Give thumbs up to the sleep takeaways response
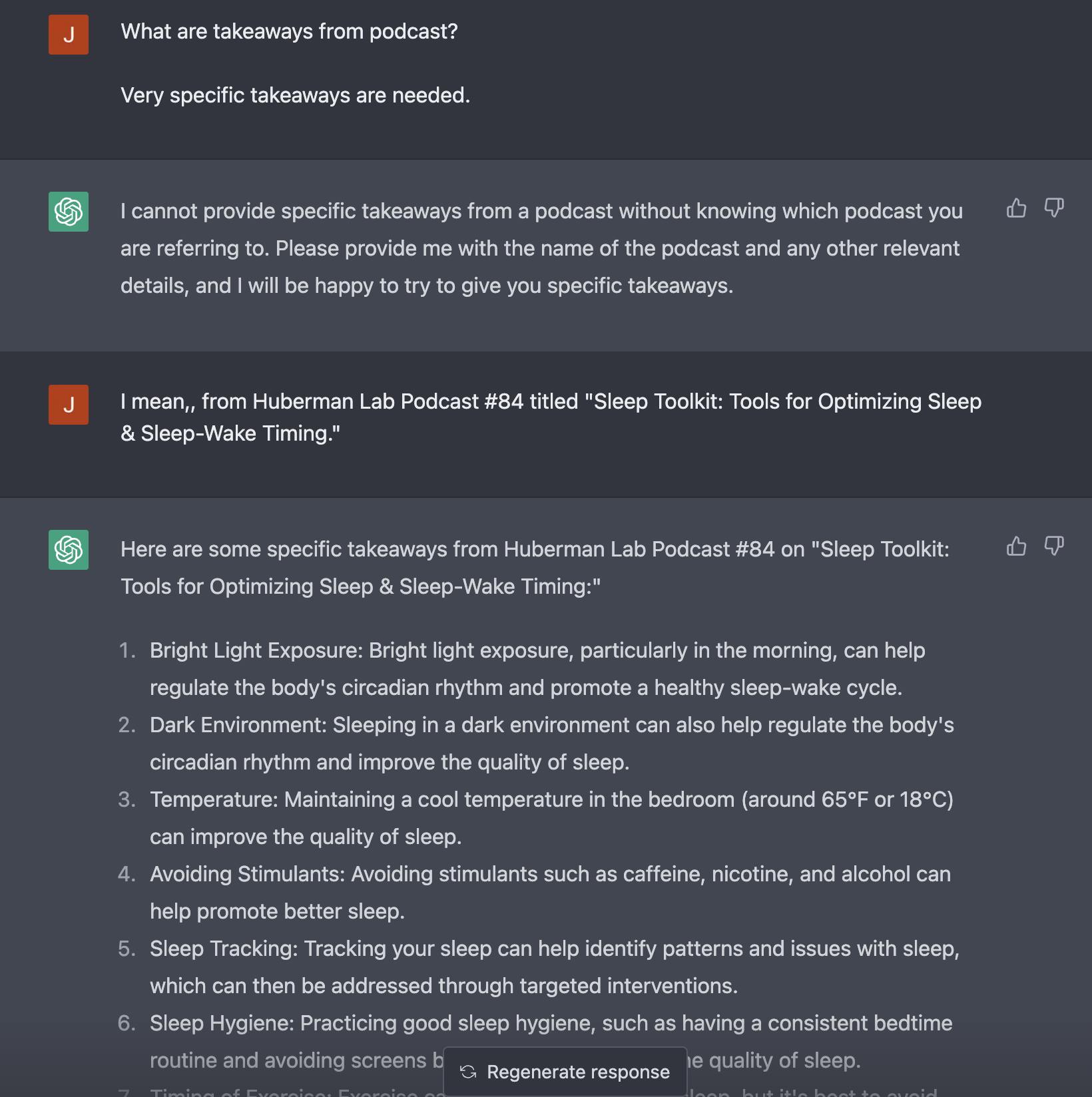 click(1016, 547)
